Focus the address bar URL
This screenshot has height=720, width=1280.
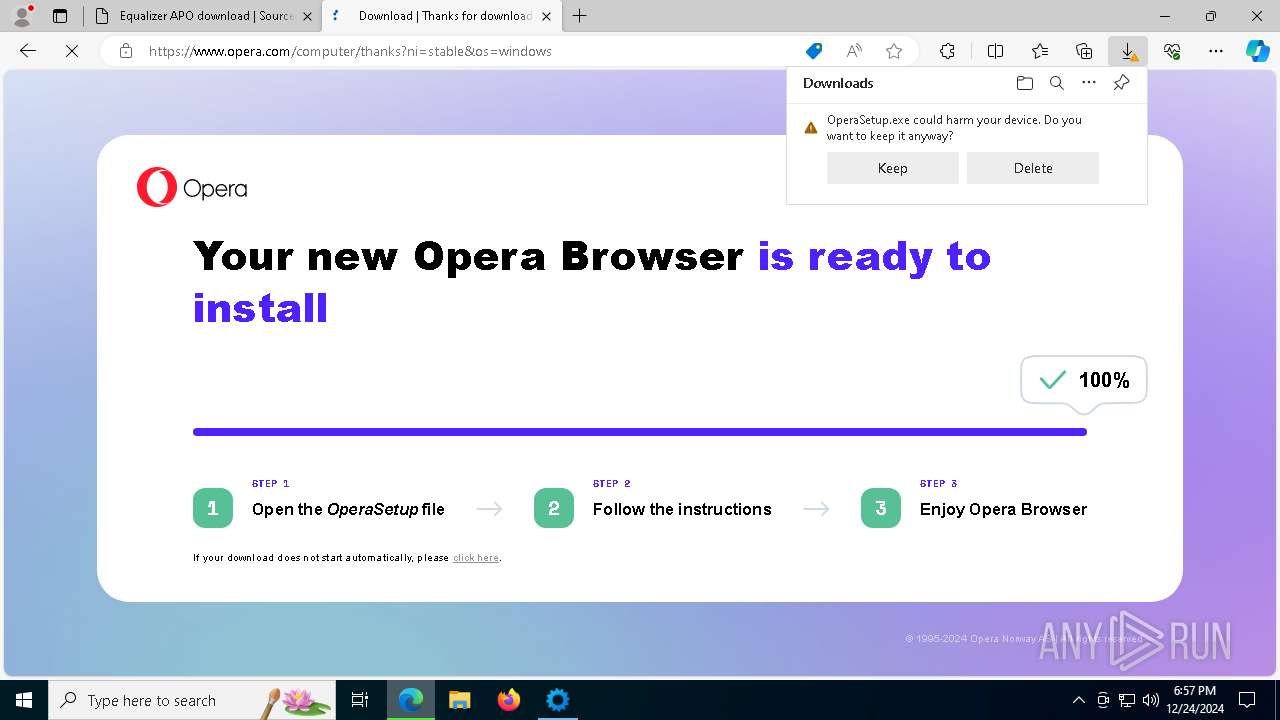[x=350, y=51]
